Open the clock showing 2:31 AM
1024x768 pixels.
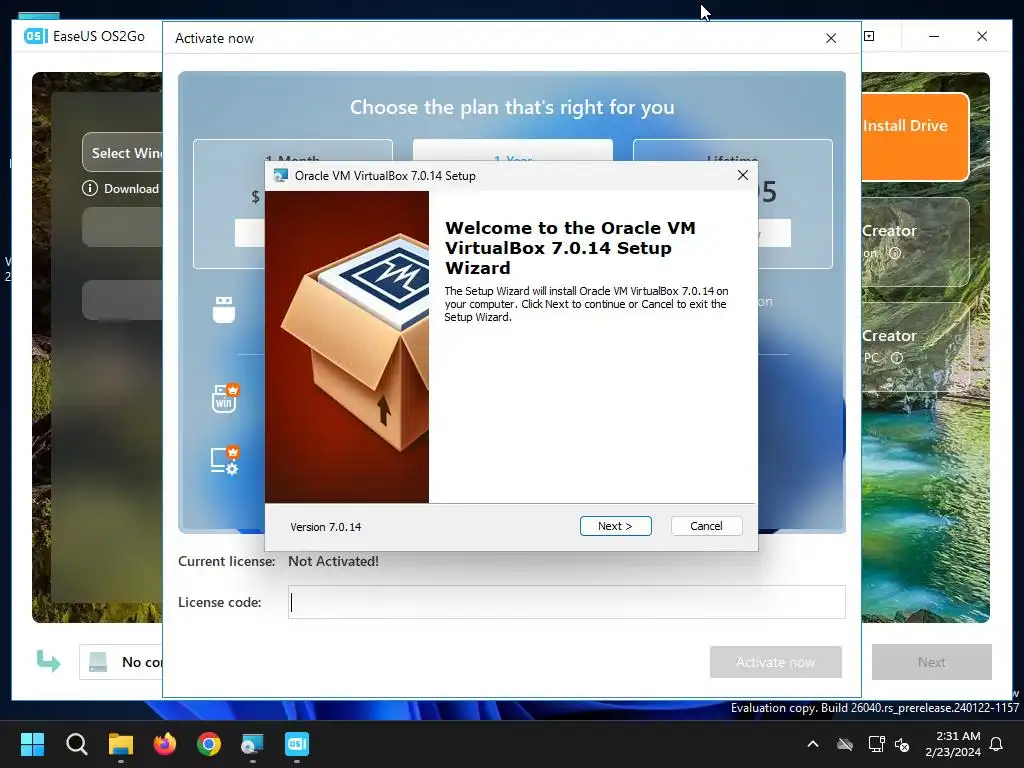pos(953,744)
